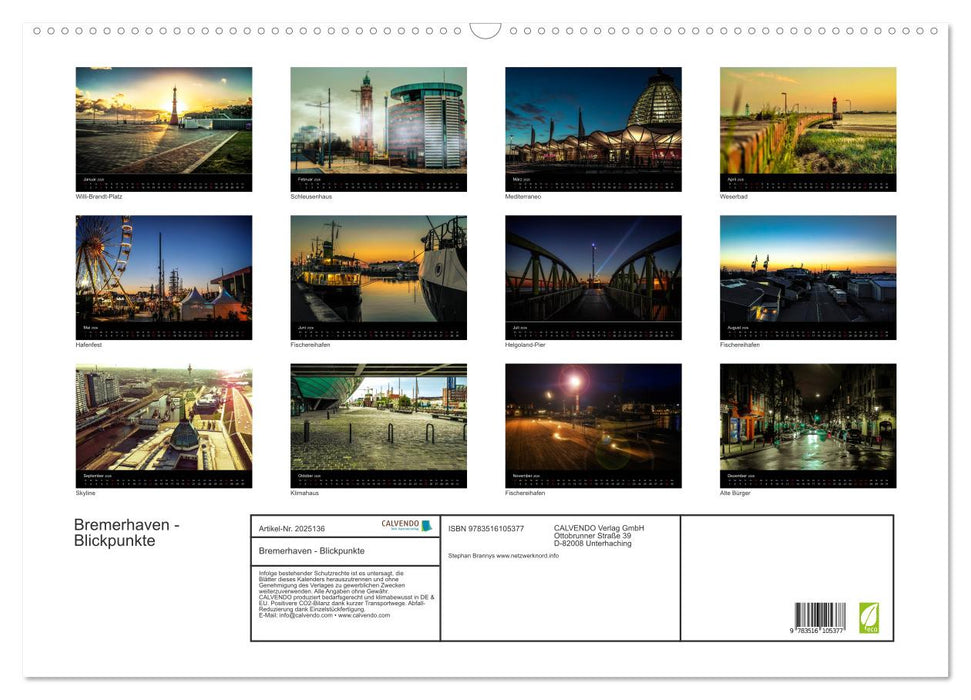Click the blue CALVENDO square mark
The height and width of the screenshot is (700, 971).
[425, 525]
